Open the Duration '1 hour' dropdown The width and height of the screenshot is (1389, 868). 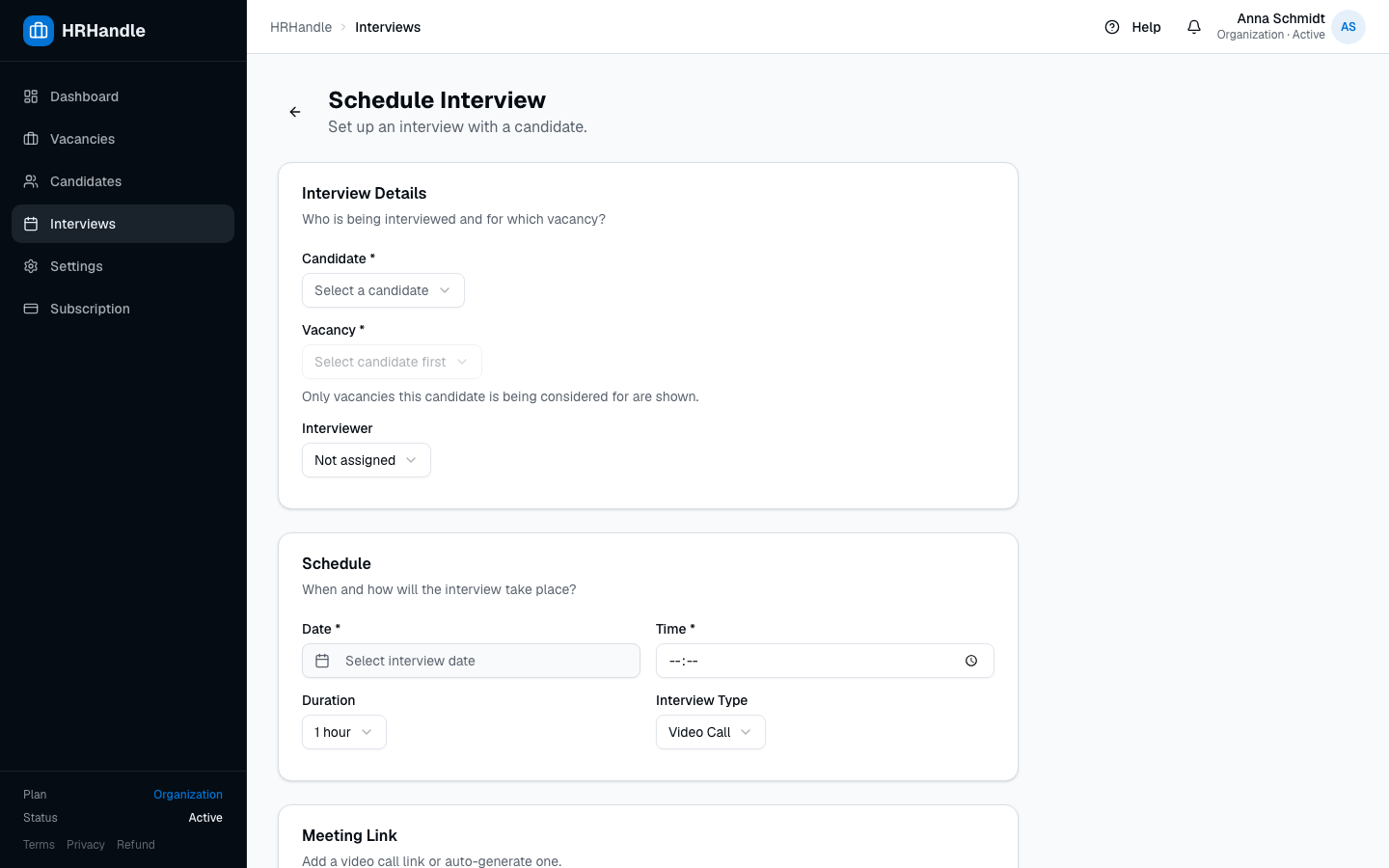pyautogui.click(x=344, y=732)
